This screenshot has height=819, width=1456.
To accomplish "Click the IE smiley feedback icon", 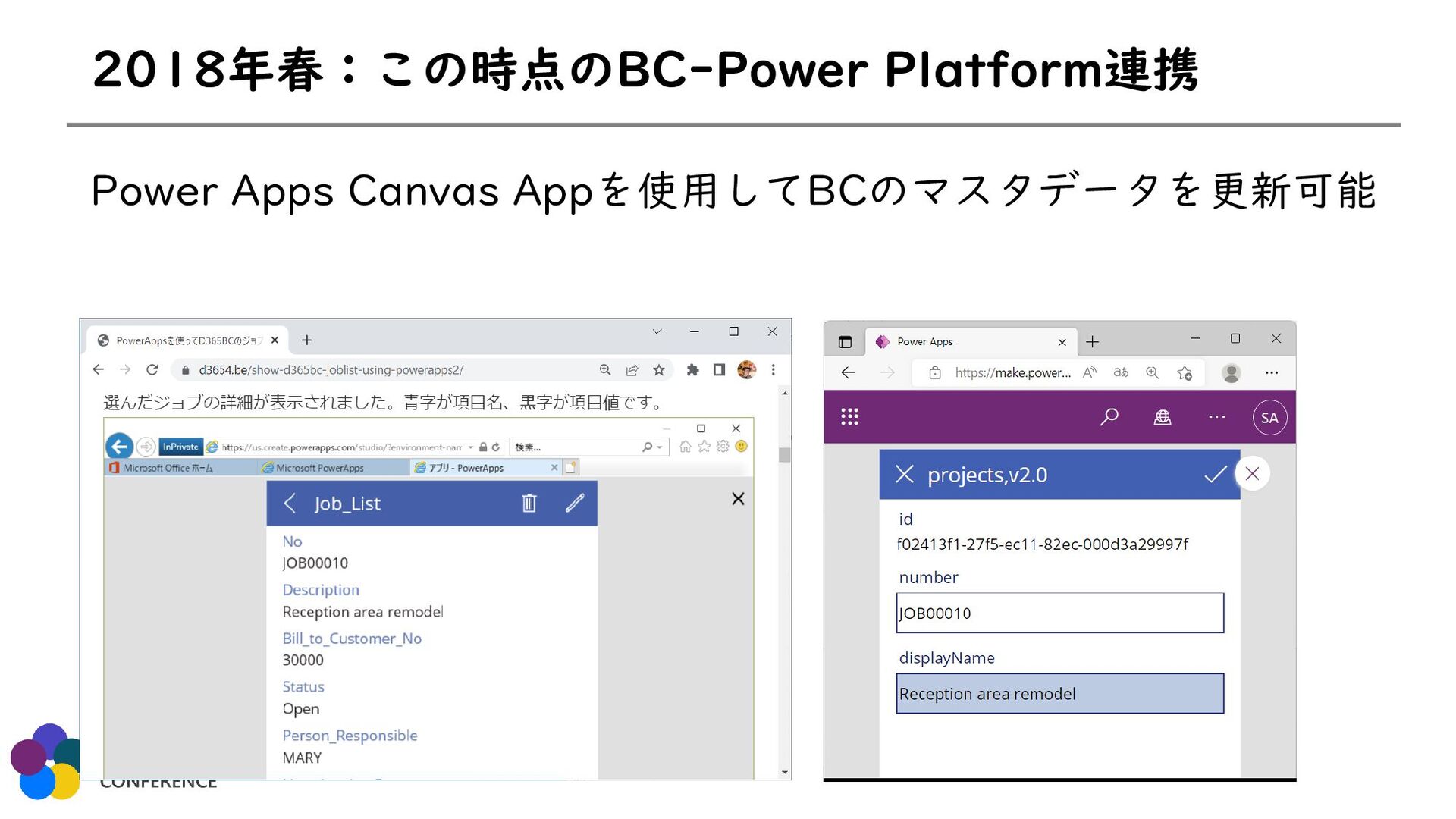I will tap(742, 447).
